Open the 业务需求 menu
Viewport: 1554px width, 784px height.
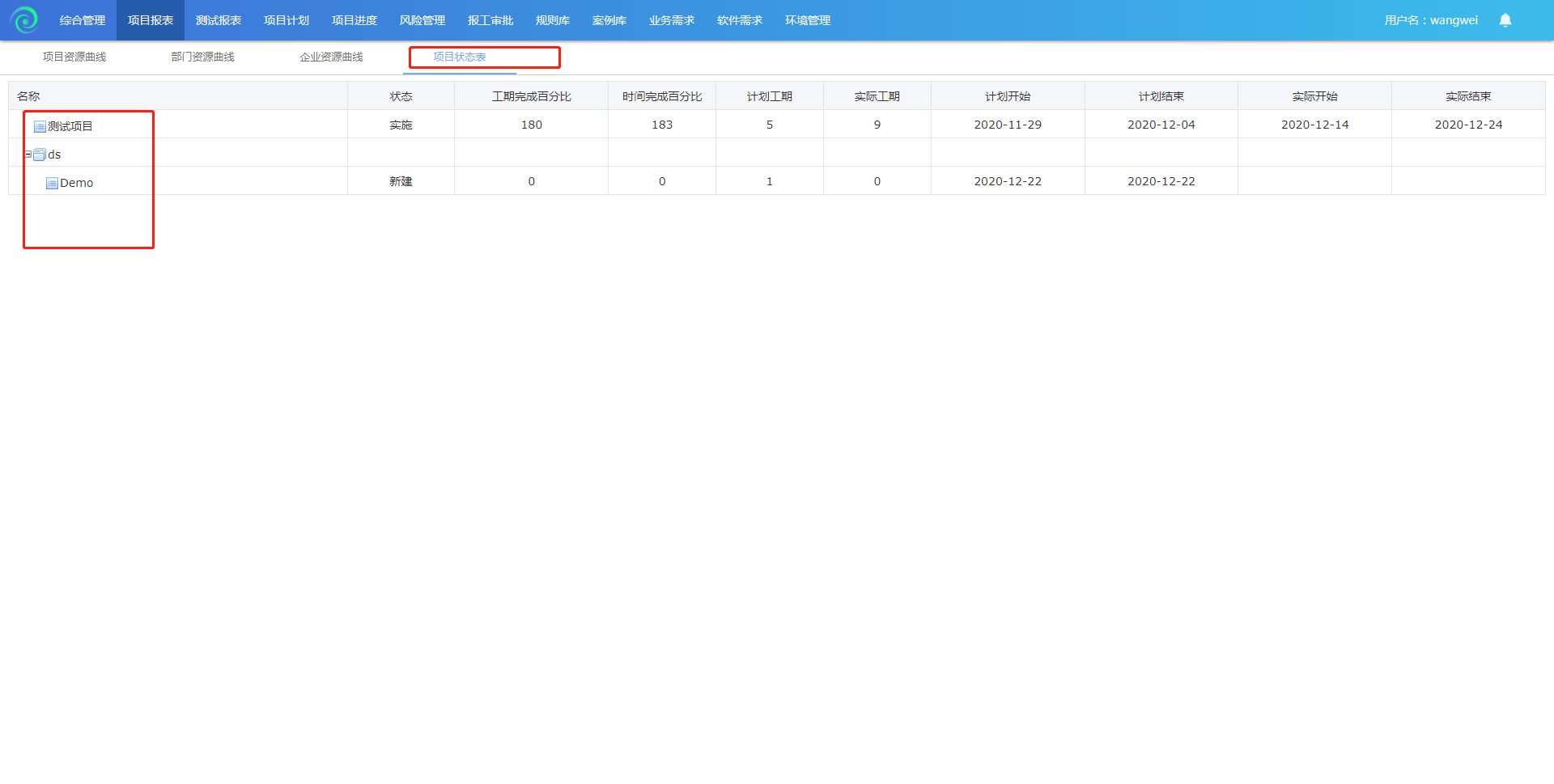coord(672,20)
